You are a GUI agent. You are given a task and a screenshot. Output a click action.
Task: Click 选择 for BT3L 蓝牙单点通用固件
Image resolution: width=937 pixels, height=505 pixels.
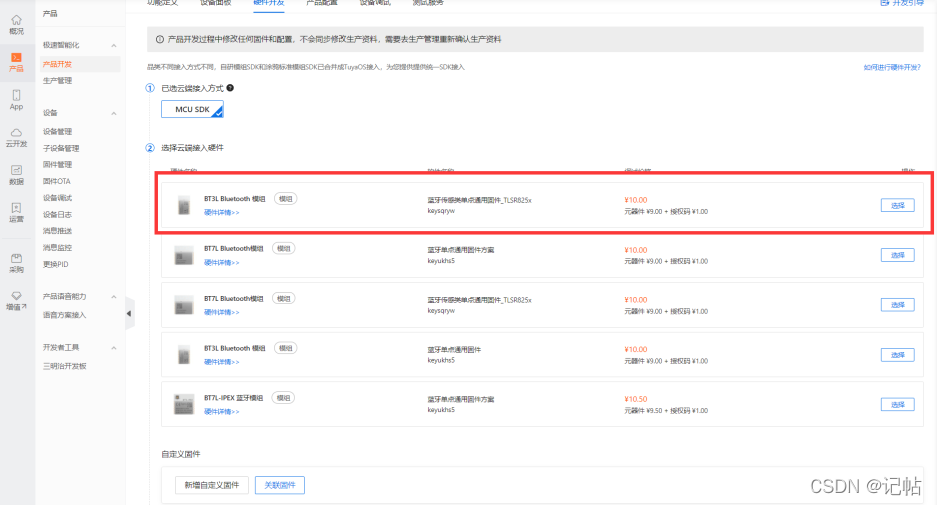tap(898, 355)
